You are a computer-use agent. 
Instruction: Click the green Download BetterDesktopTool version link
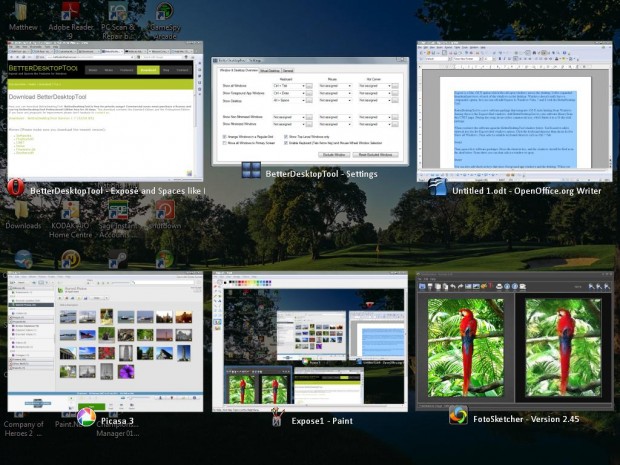click(51, 118)
